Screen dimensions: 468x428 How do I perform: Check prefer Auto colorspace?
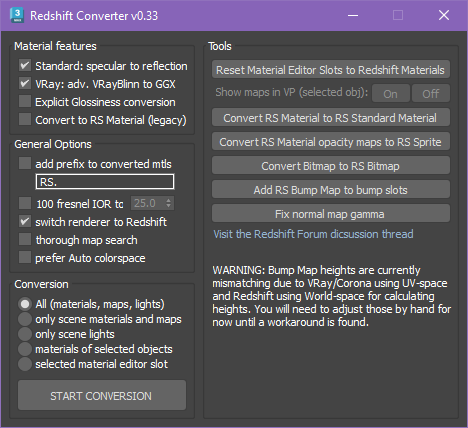(25, 258)
